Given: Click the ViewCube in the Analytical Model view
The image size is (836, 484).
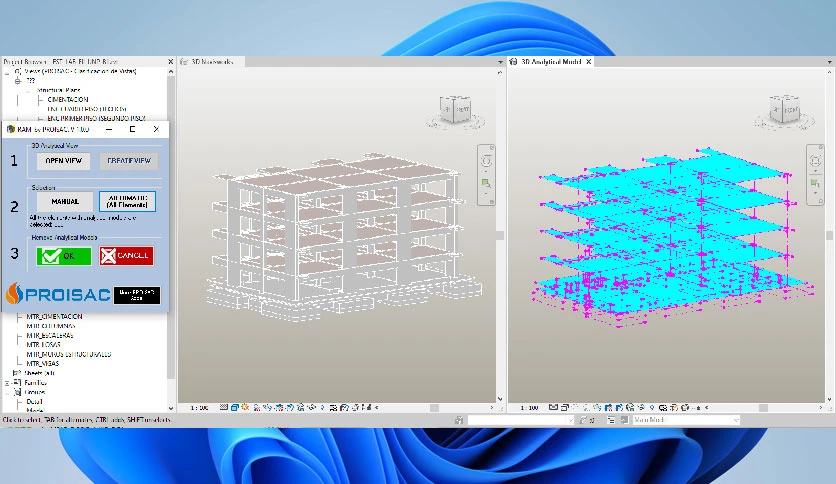Looking at the screenshot, I should pyautogui.click(x=784, y=110).
